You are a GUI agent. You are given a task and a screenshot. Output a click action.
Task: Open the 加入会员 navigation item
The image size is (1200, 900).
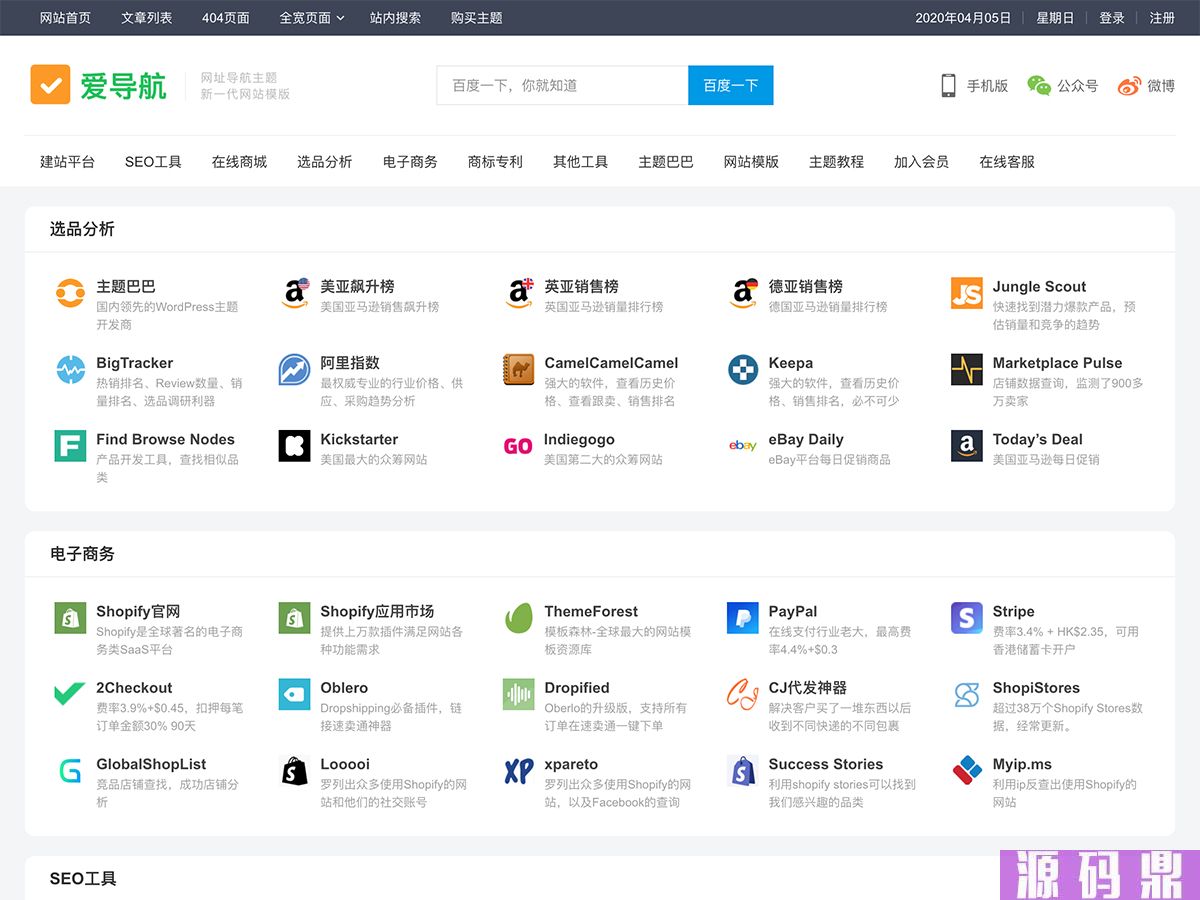coord(922,162)
